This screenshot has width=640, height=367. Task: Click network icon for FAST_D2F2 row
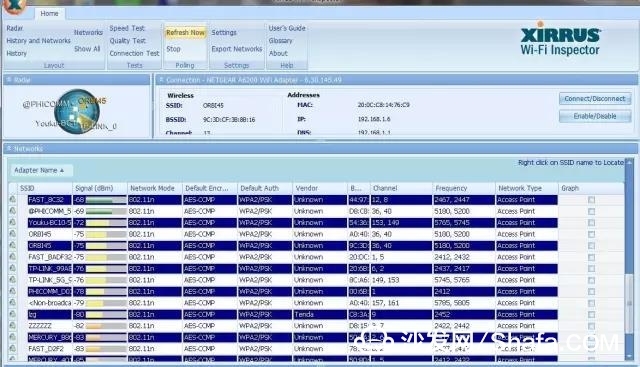click(x=13, y=348)
